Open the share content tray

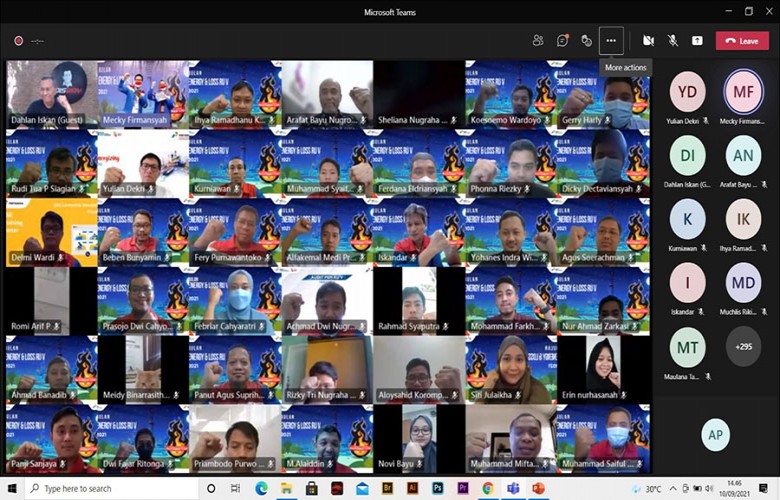coord(697,41)
